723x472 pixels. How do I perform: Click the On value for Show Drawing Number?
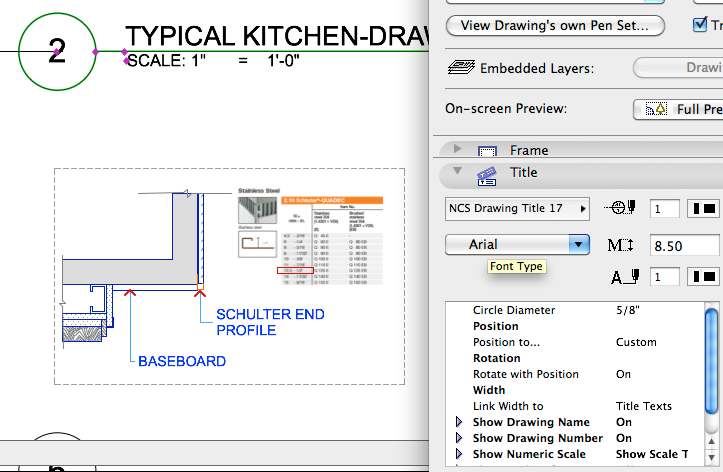pos(623,438)
